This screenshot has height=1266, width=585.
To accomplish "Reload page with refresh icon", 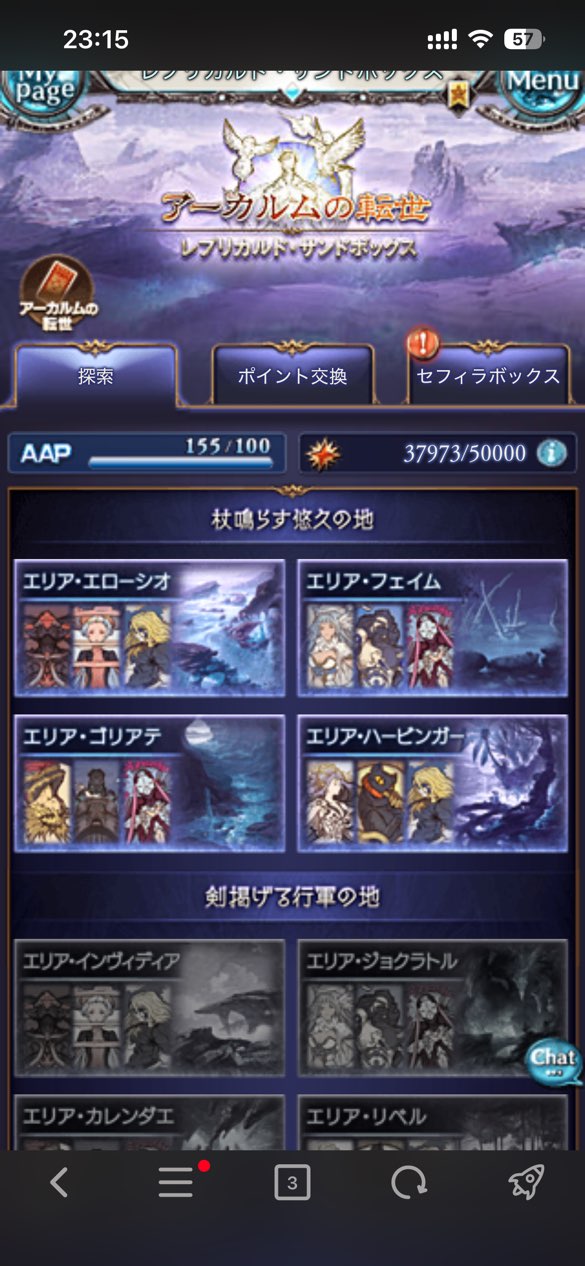I will pos(409,1183).
